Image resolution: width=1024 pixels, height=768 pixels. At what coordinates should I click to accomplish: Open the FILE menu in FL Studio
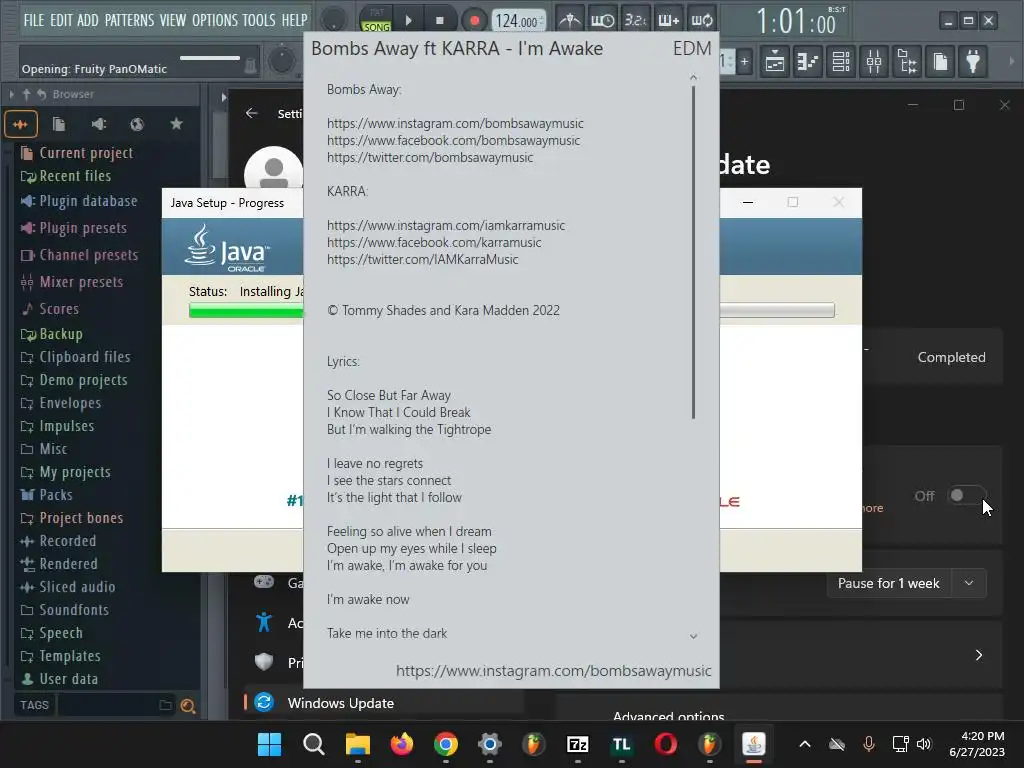34,20
